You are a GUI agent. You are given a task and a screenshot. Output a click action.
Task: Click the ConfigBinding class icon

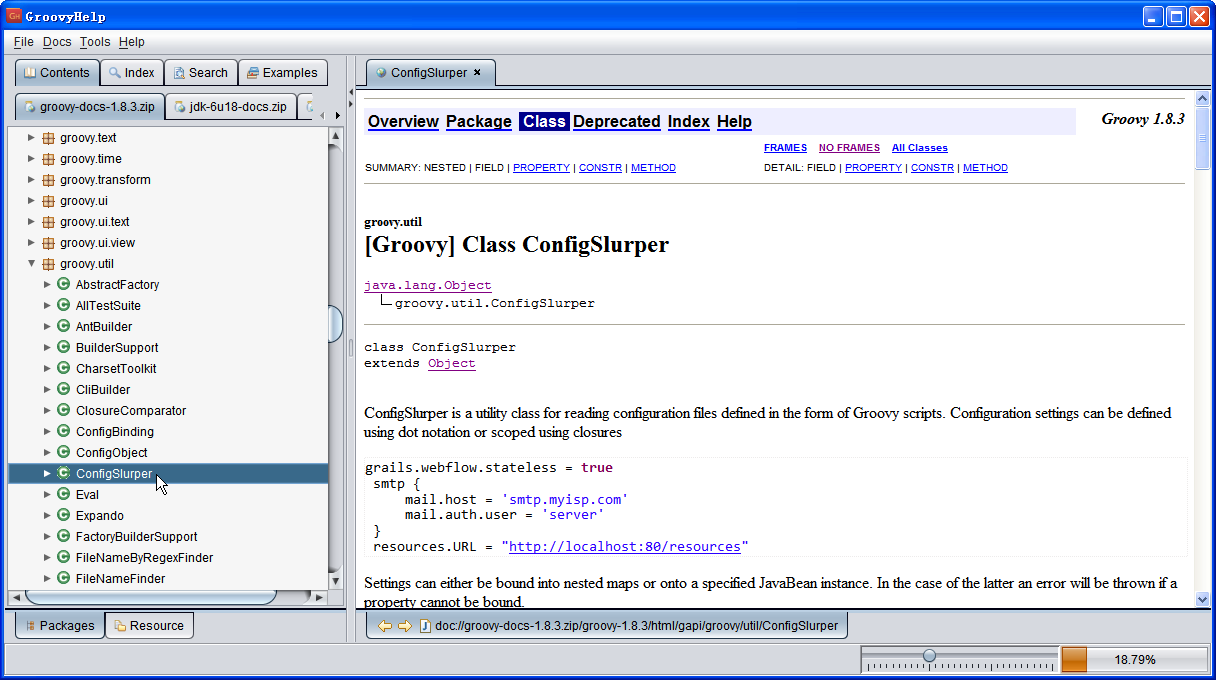pyautogui.click(x=64, y=432)
